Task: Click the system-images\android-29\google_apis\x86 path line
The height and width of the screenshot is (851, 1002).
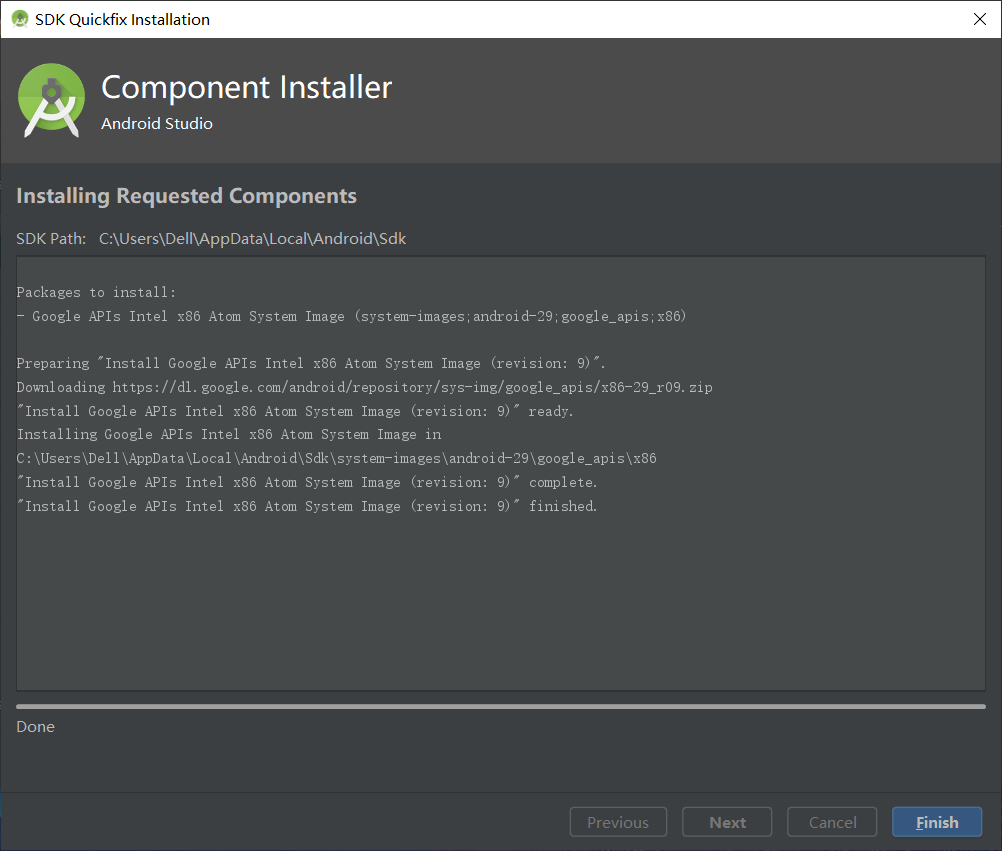Action: 336,459
